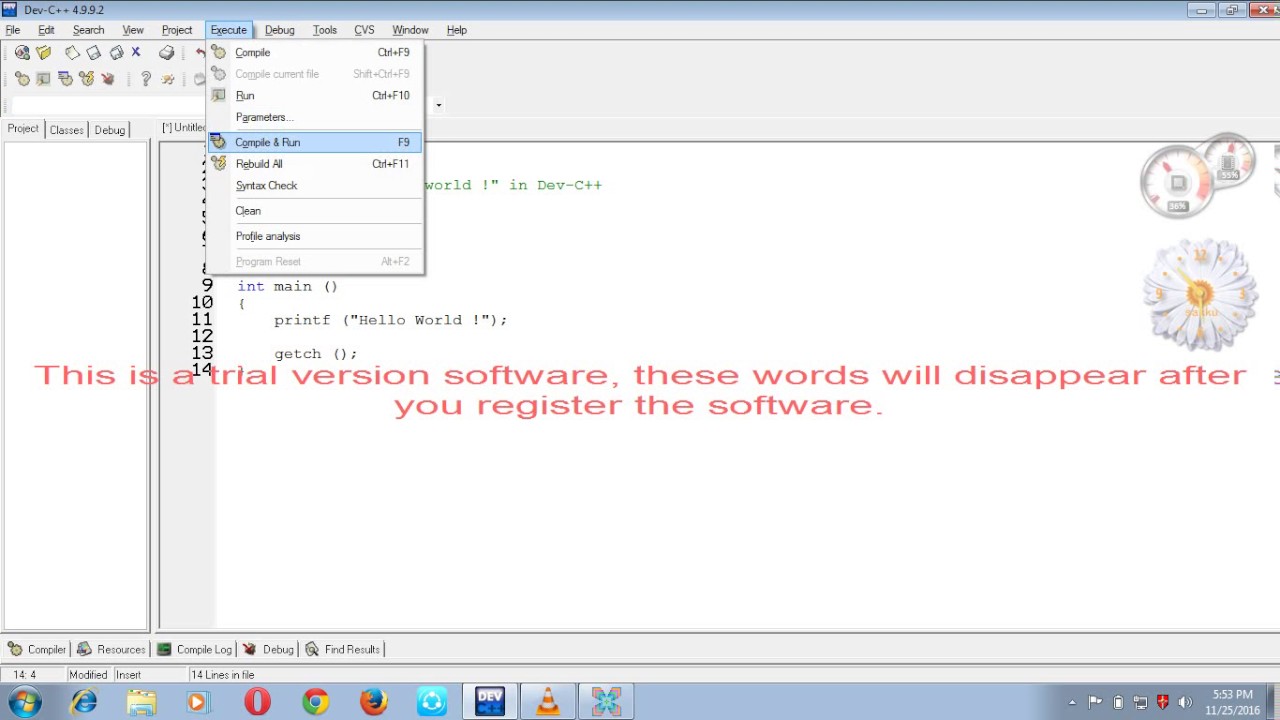
Task: Click the Save toolbar icon
Action: (x=93, y=52)
